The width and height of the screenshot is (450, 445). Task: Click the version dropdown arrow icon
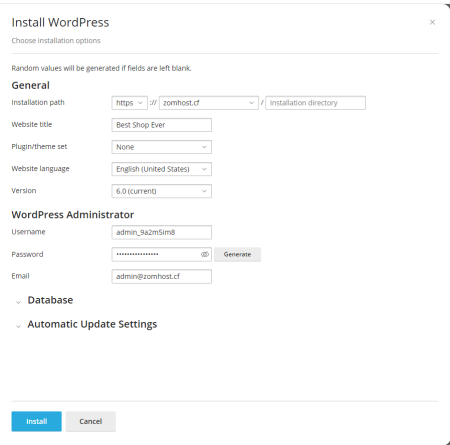tap(204, 191)
